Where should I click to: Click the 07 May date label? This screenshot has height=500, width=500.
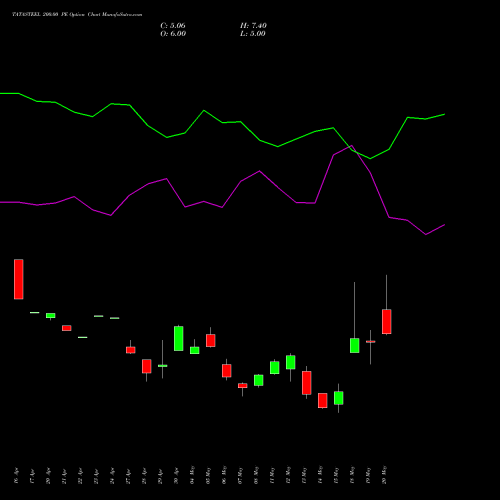241,475
